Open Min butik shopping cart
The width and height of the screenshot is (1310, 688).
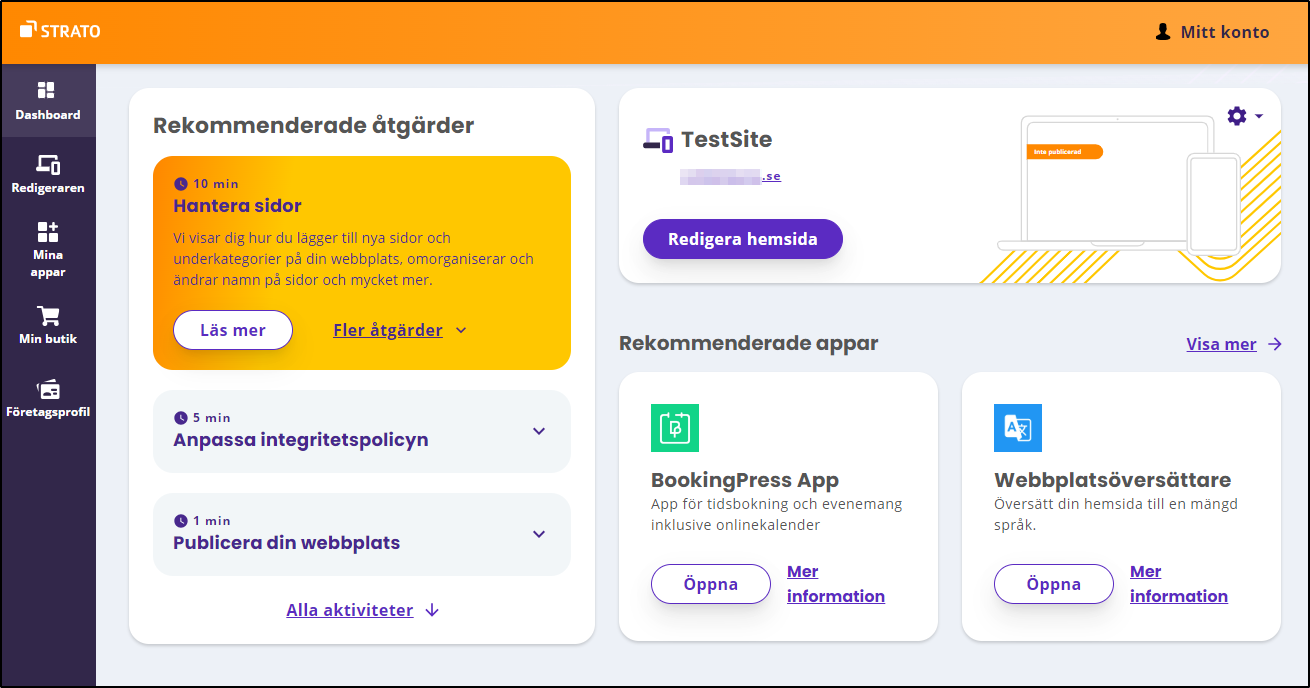48,325
